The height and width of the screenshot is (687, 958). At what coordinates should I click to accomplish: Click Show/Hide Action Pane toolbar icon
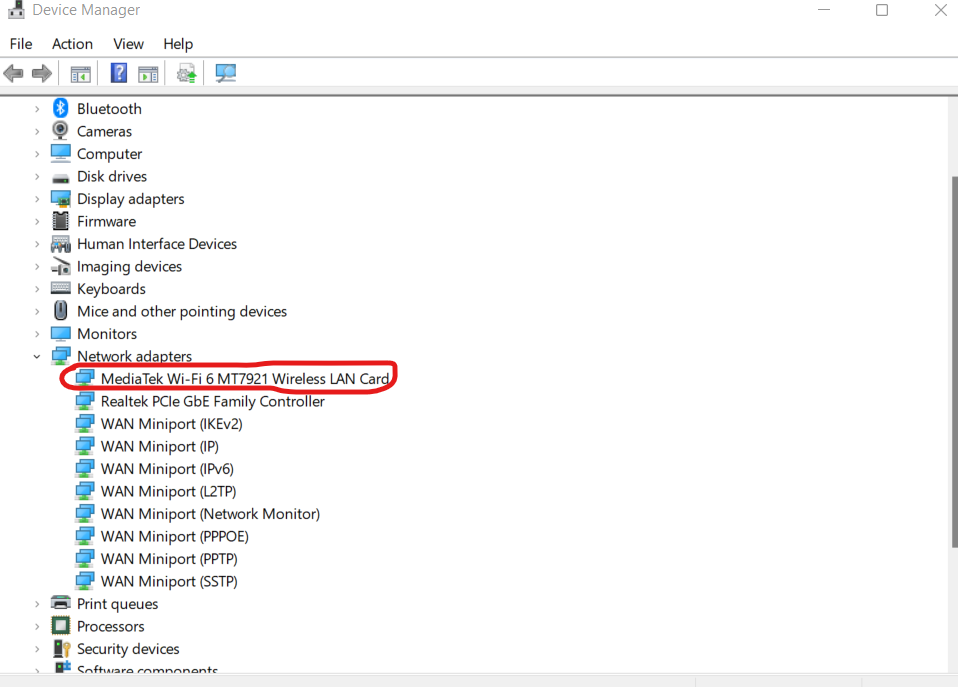pyautogui.click(x=148, y=74)
